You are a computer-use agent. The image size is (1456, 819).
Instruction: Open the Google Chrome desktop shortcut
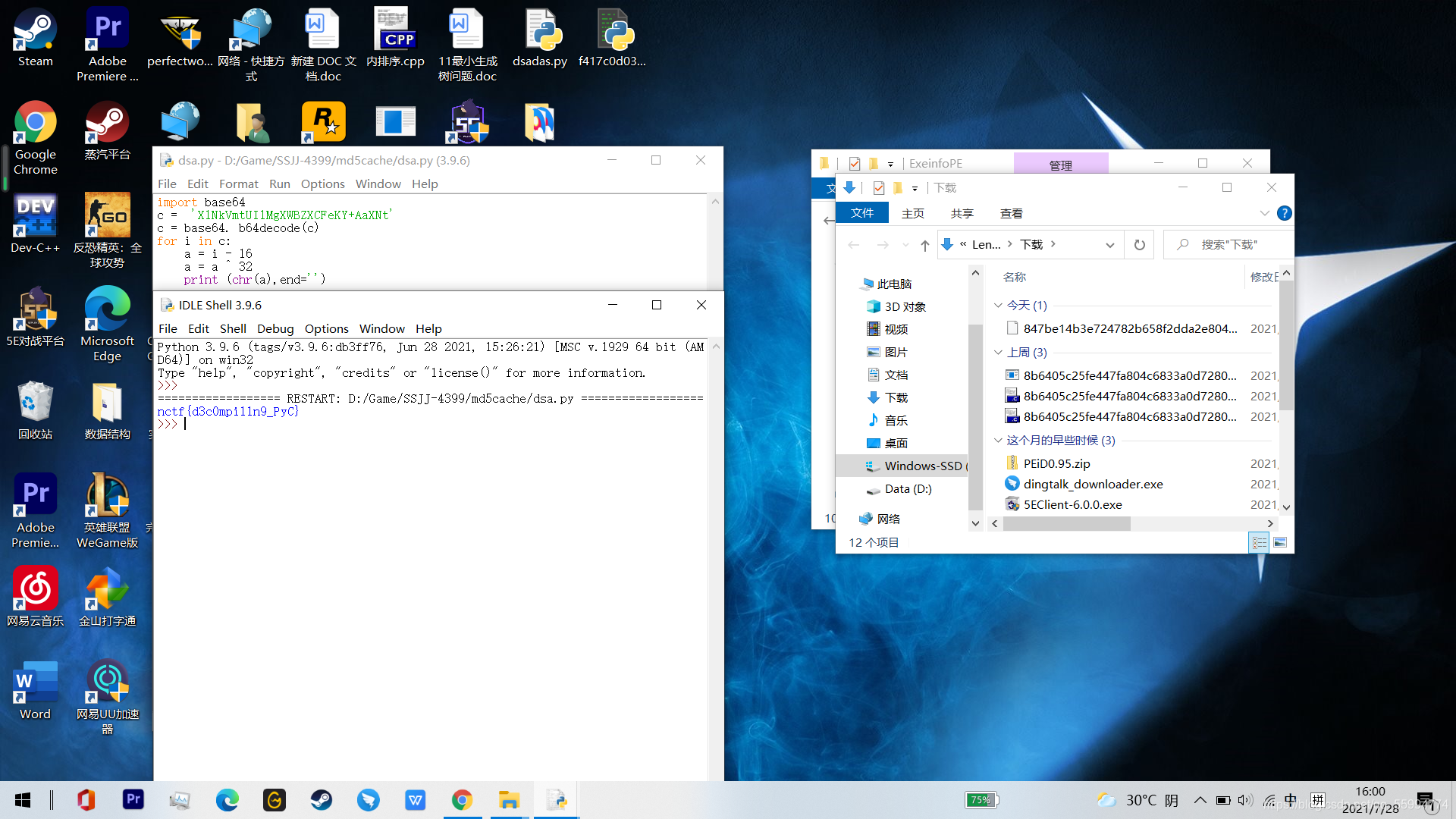pyautogui.click(x=35, y=138)
